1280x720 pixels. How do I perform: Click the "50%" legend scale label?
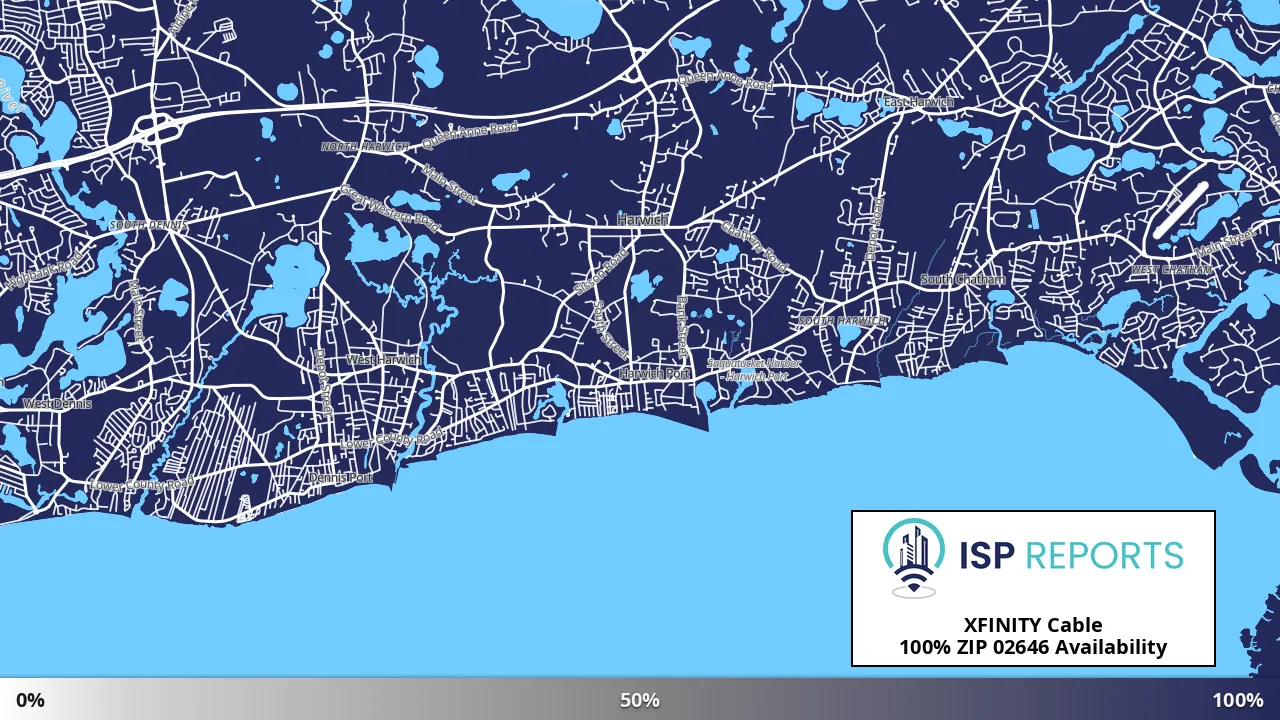pos(640,700)
